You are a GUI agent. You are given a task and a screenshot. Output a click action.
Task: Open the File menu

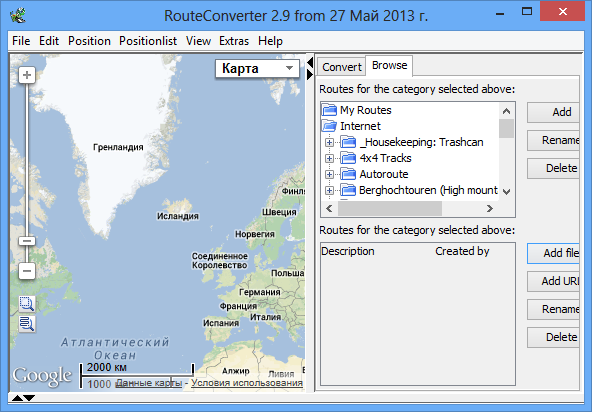coord(21,41)
